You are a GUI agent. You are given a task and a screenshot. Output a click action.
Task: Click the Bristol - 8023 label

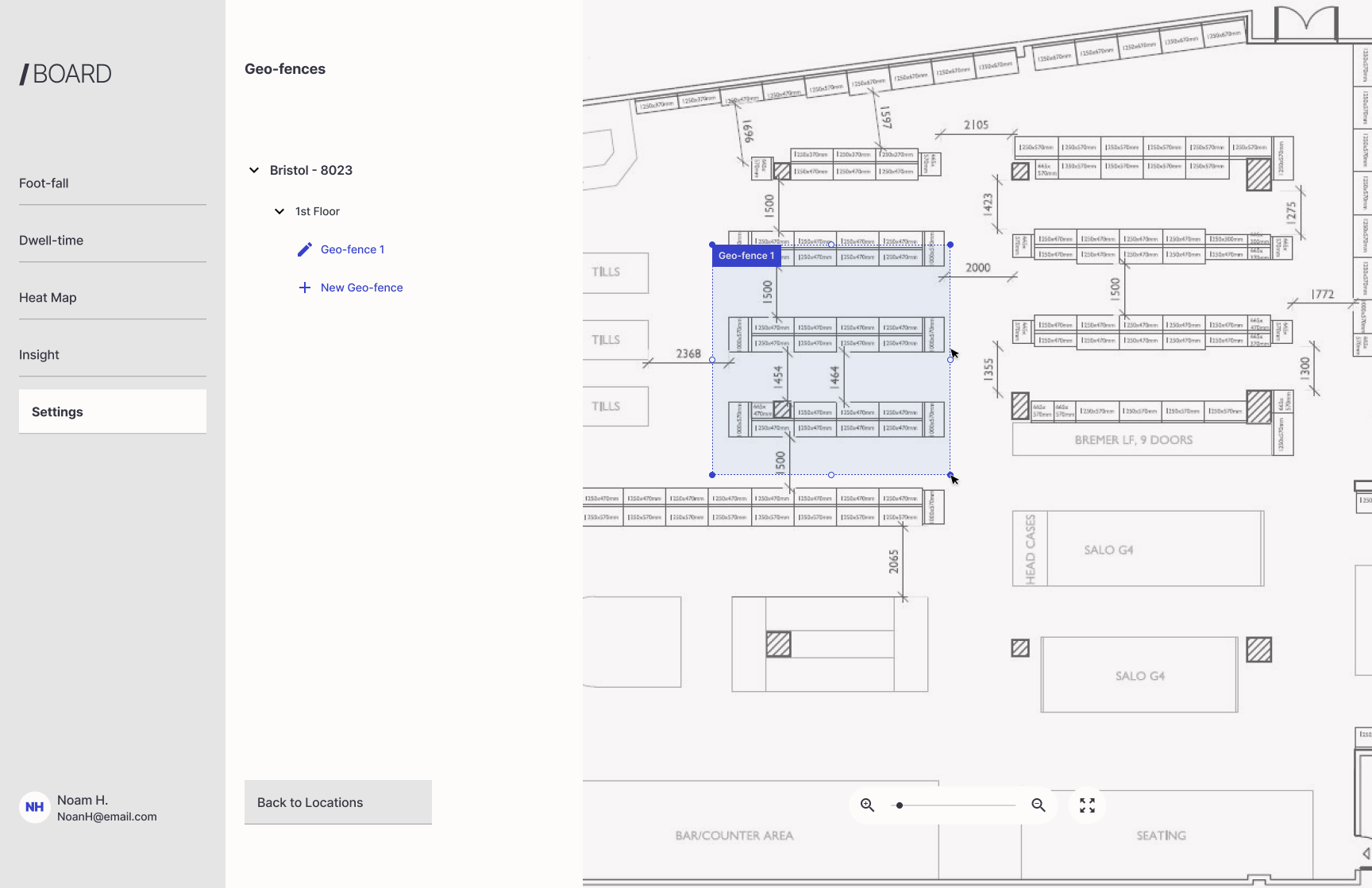tap(311, 170)
